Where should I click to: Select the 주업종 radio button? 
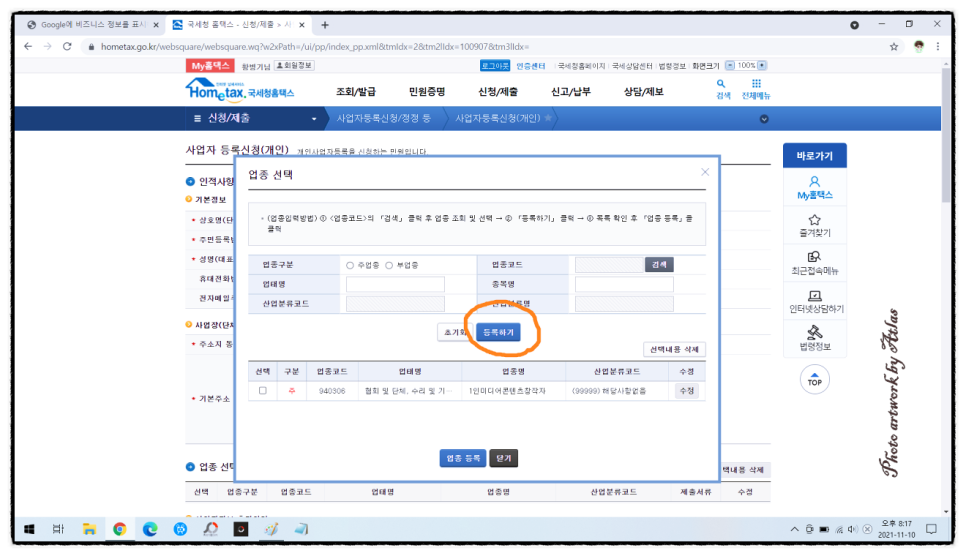[349, 265]
